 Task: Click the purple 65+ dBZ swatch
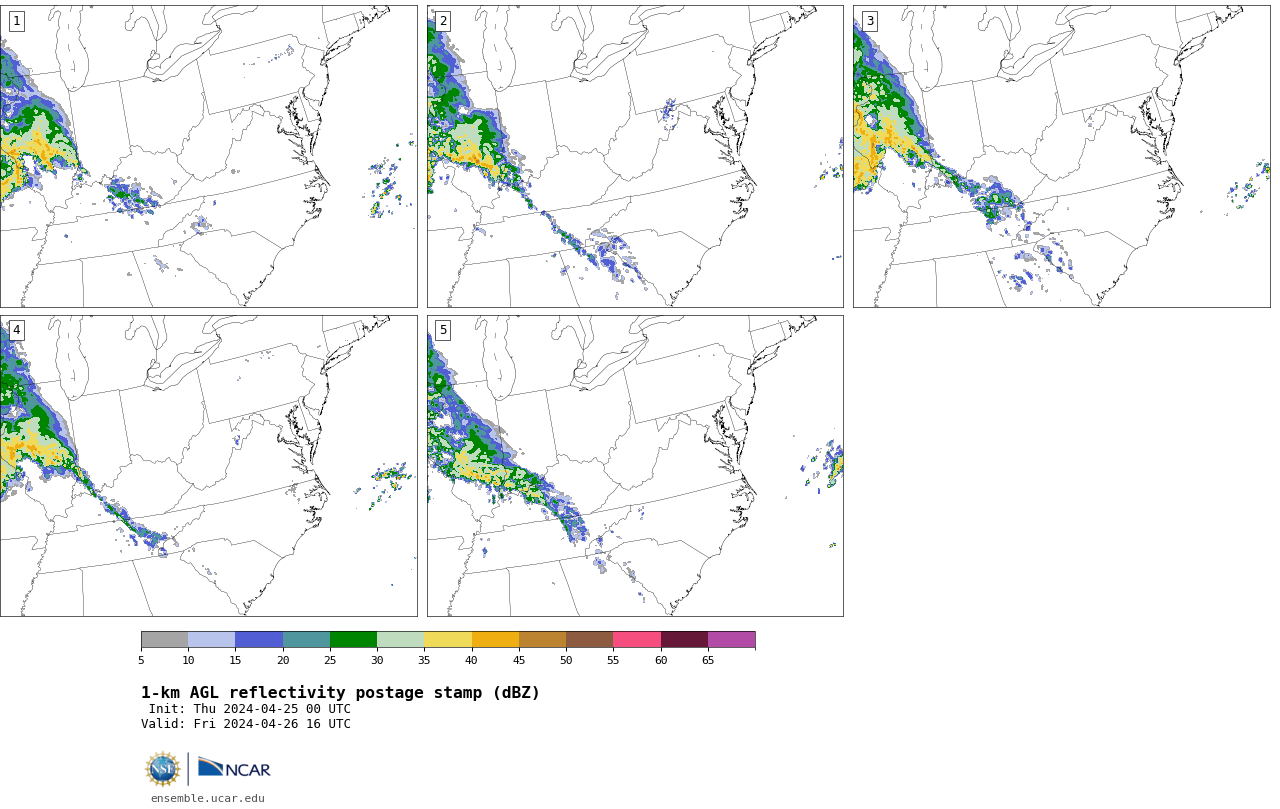click(x=731, y=640)
